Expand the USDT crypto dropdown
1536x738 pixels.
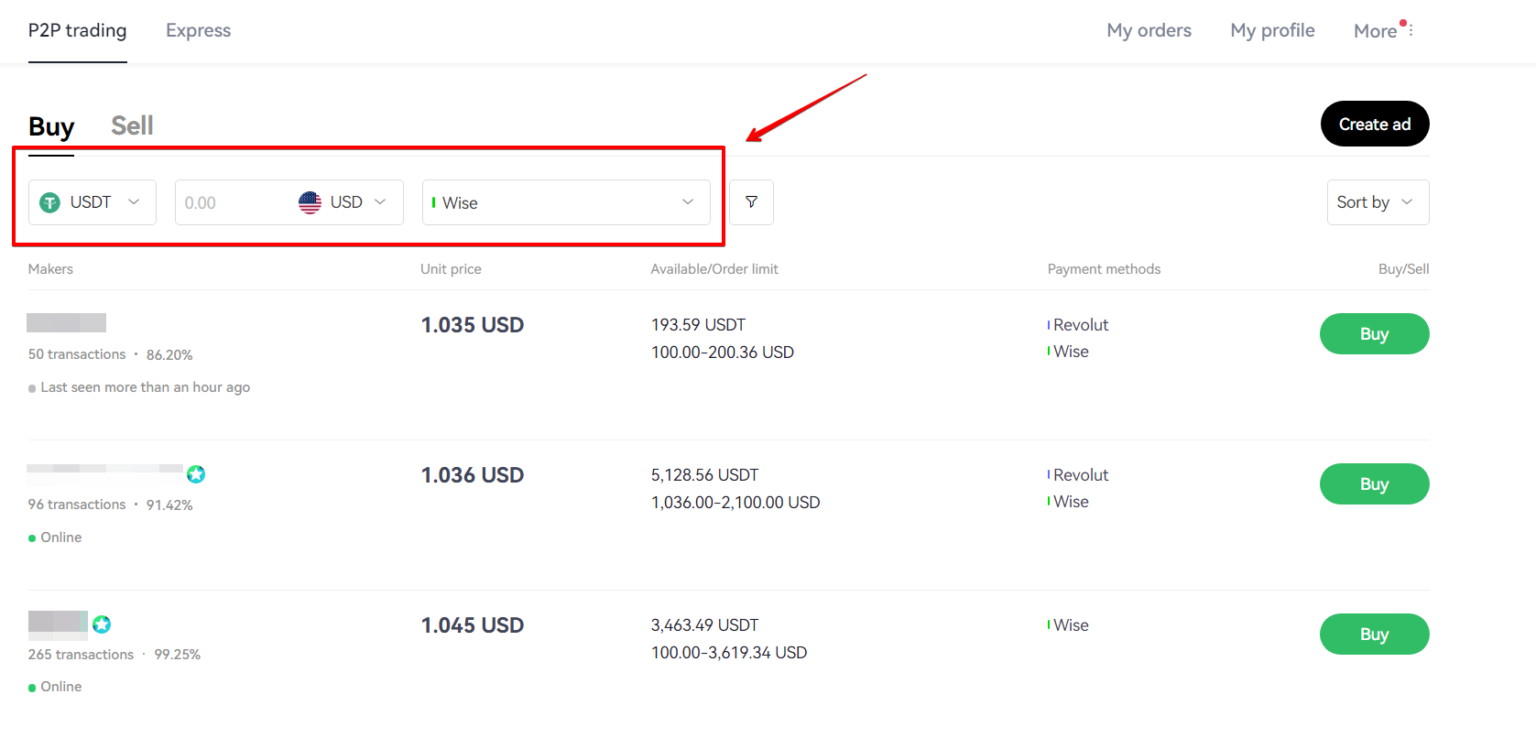(x=134, y=202)
